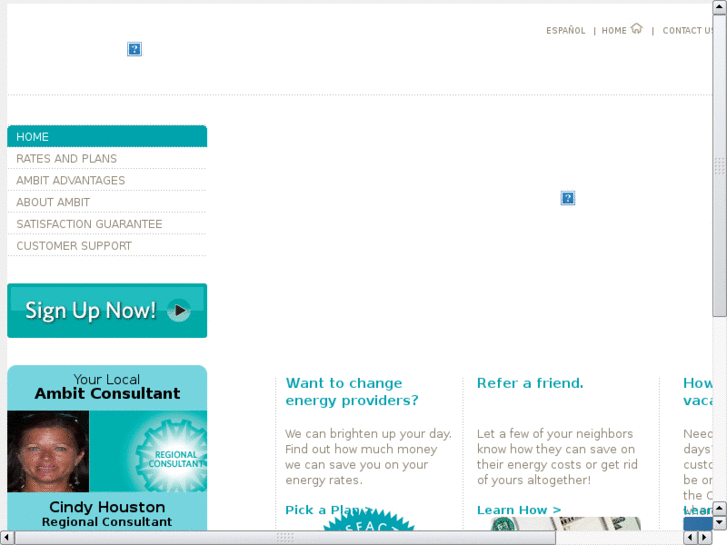
Task: Click the Refer a friend. heading
Action: [x=530, y=383]
